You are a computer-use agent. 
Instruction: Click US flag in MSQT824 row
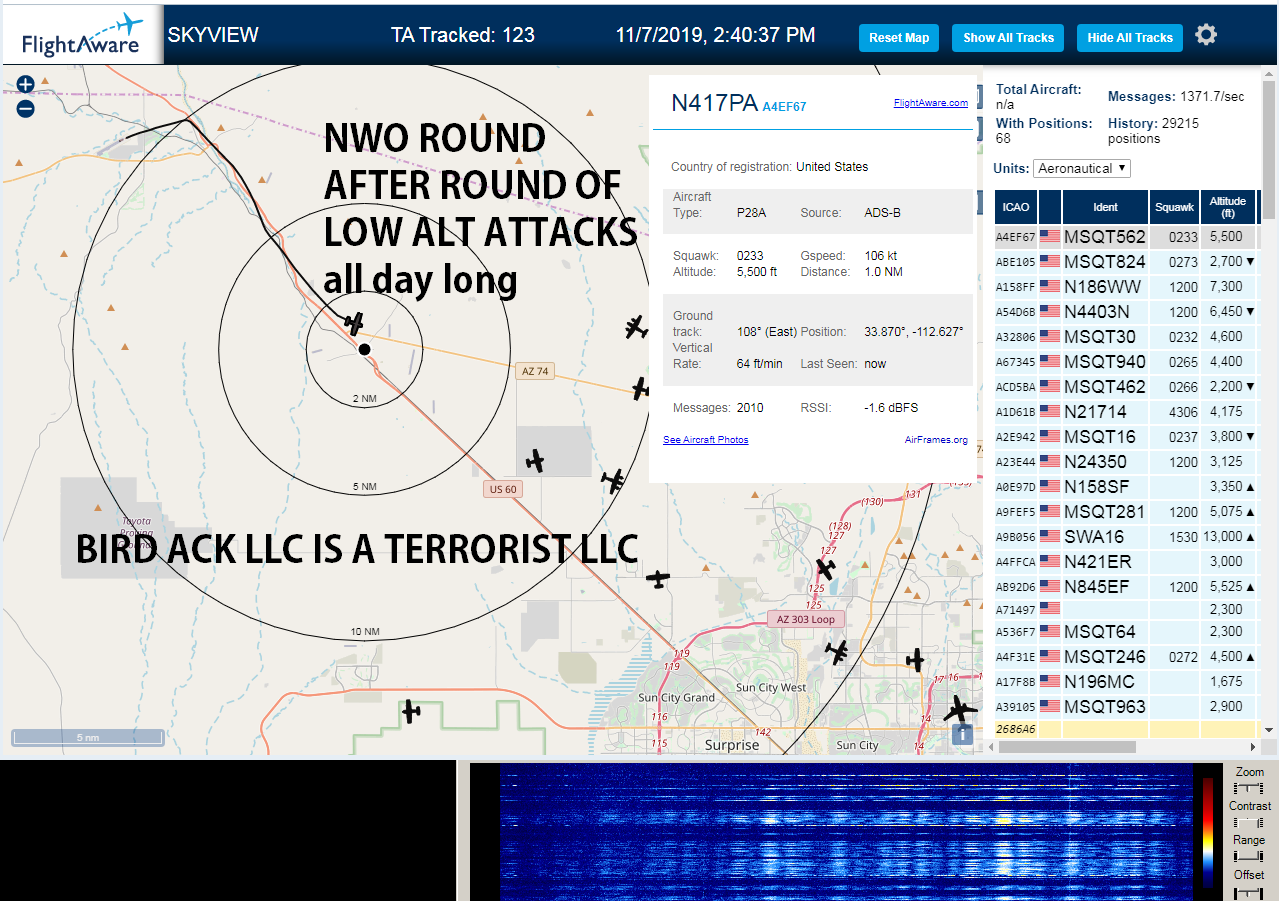point(1050,262)
